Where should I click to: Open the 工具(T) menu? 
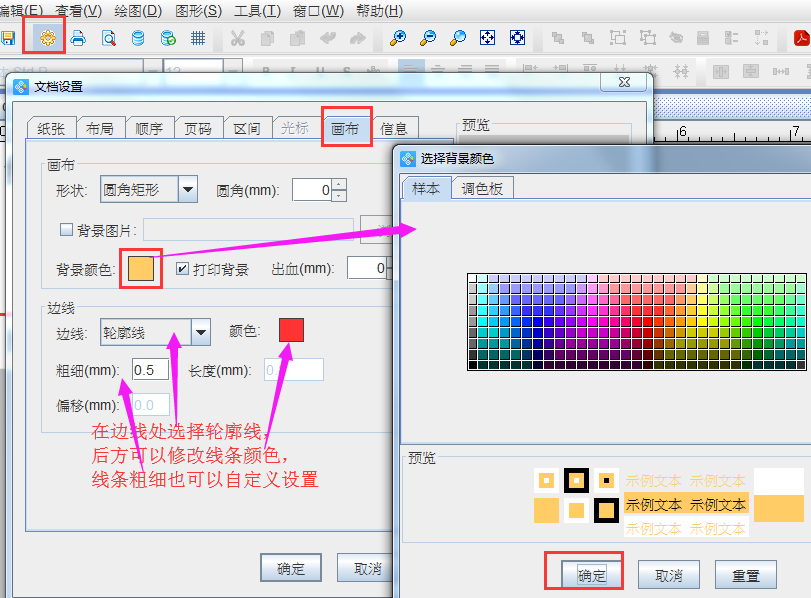257,11
